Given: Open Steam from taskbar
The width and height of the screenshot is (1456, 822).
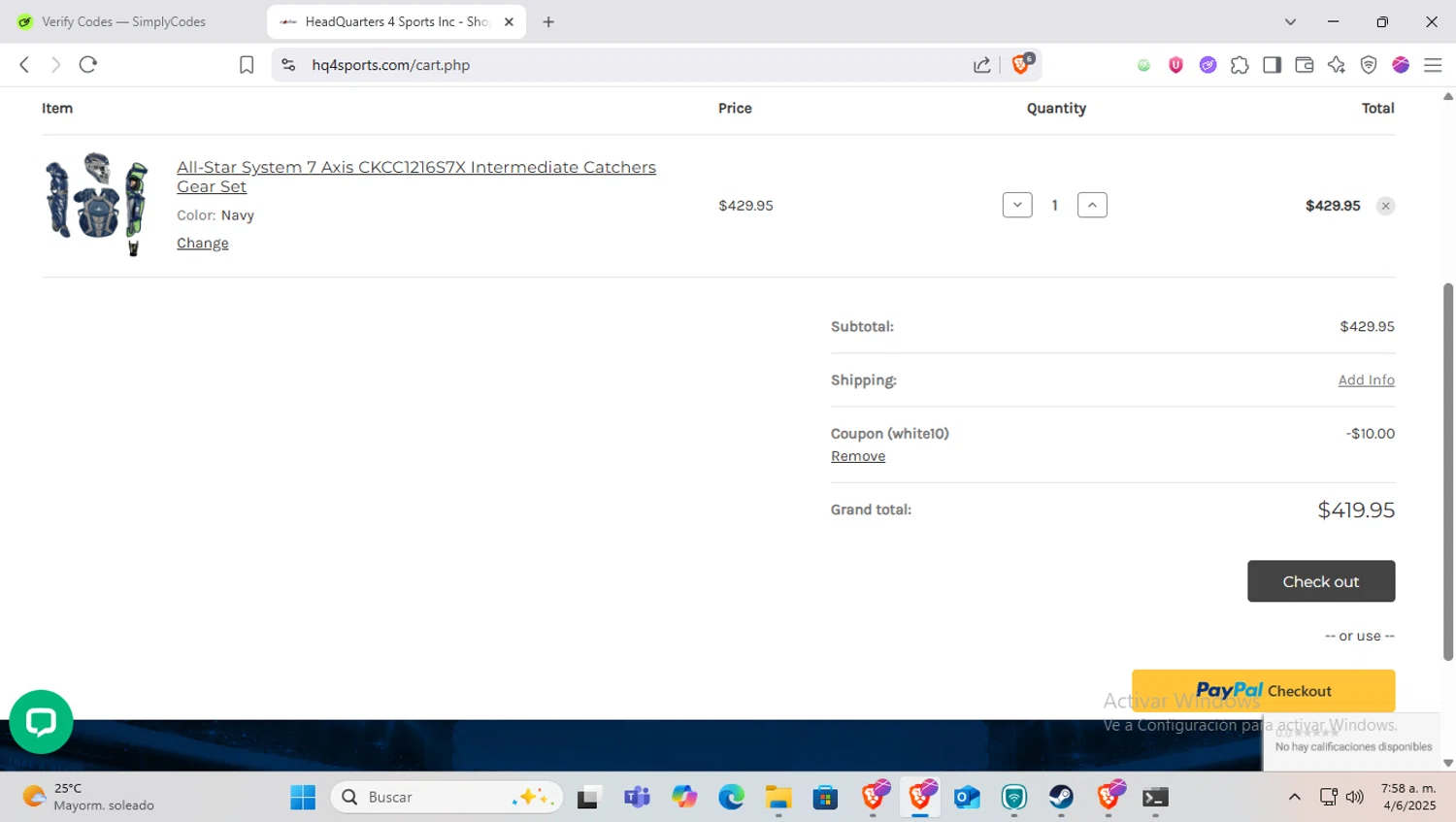Looking at the screenshot, I should coord(1061,797).
